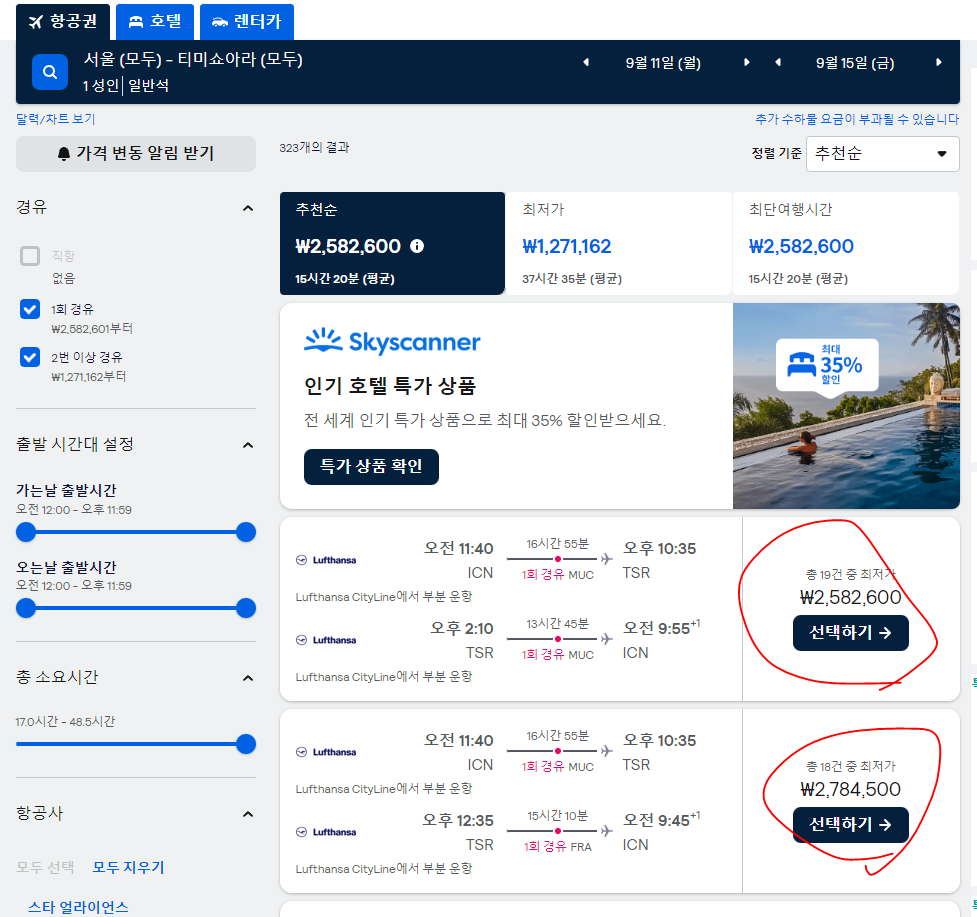Click the 모두 지우기 airlines link
This screenshot has width=977, height=917.
[x=128, y=867]
